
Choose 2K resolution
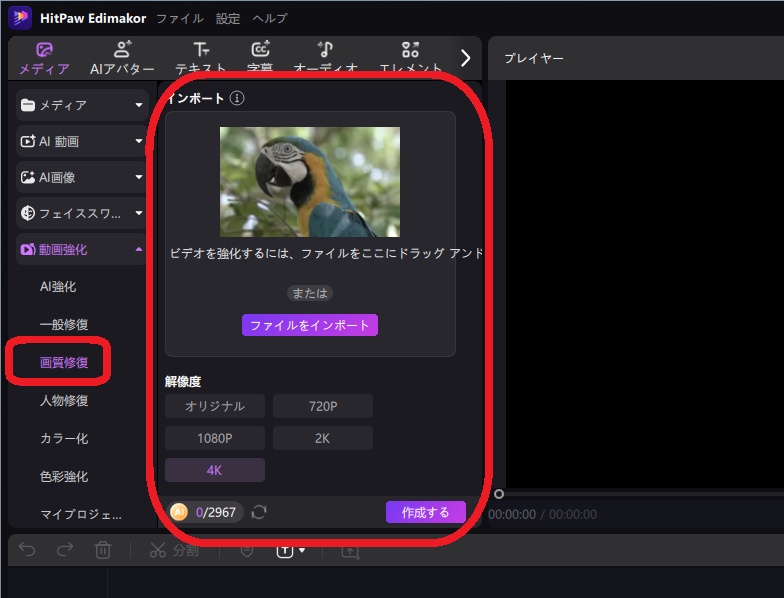pyautogui.click(x=323, y=438)
